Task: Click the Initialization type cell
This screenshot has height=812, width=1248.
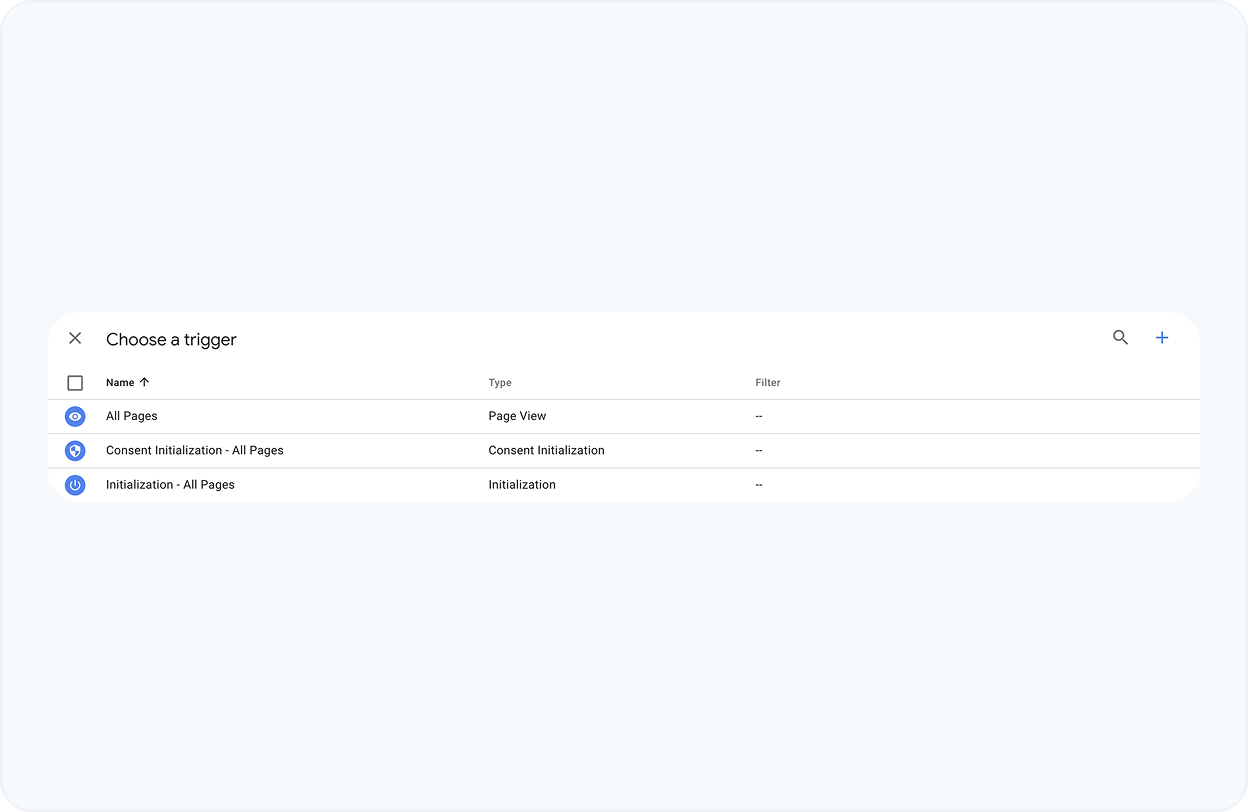Action: [x=522, y=484]
